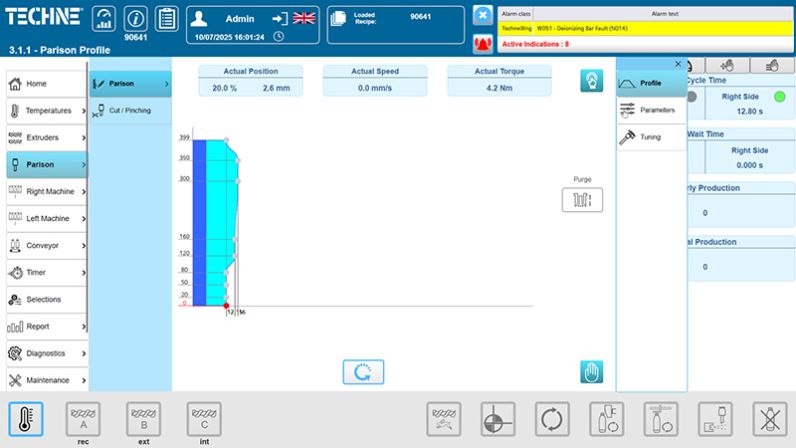This screenshot has height=448, width=796.
Task: Toggle extruder C int
Action: 204,419
